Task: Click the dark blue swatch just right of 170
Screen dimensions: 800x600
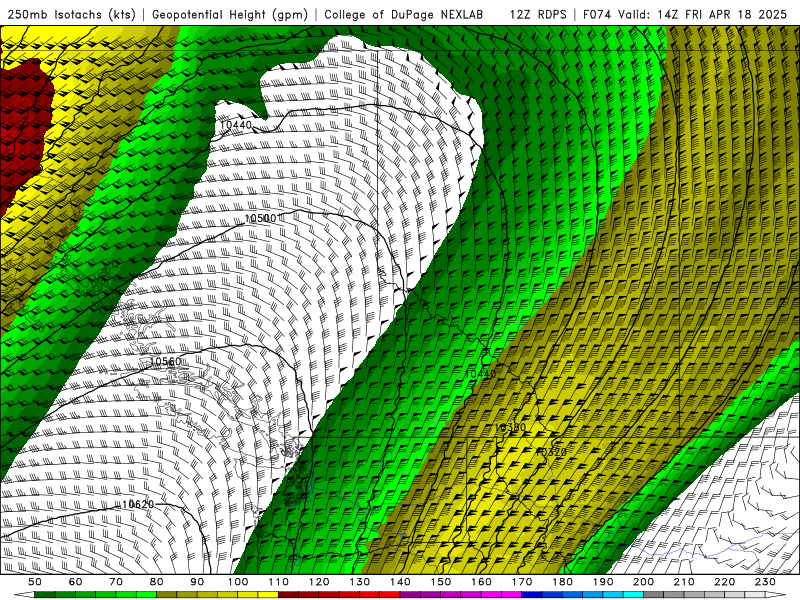Action: coord(532,595)
